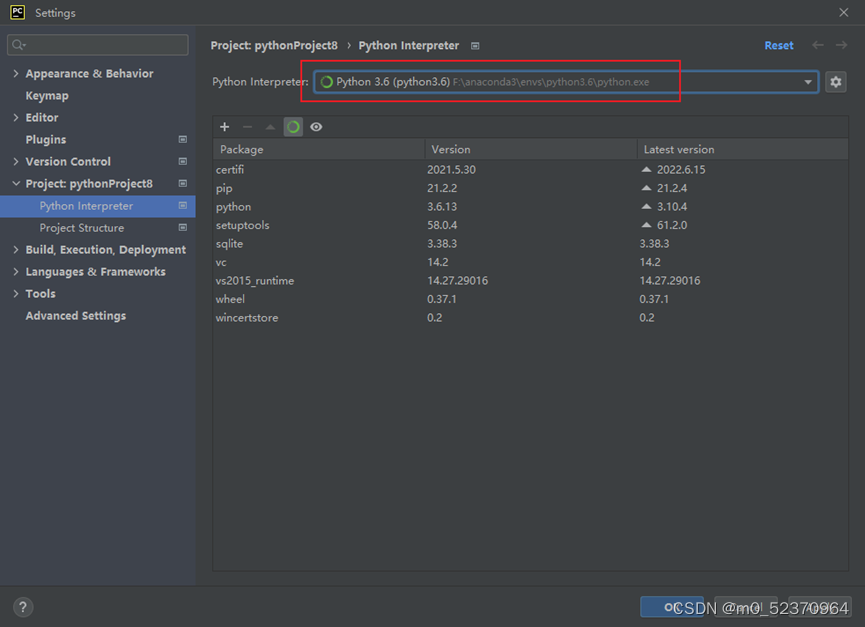This screenshot has width=865, height=627.
Task: Select the pip package row
Action: coord(531,188)
